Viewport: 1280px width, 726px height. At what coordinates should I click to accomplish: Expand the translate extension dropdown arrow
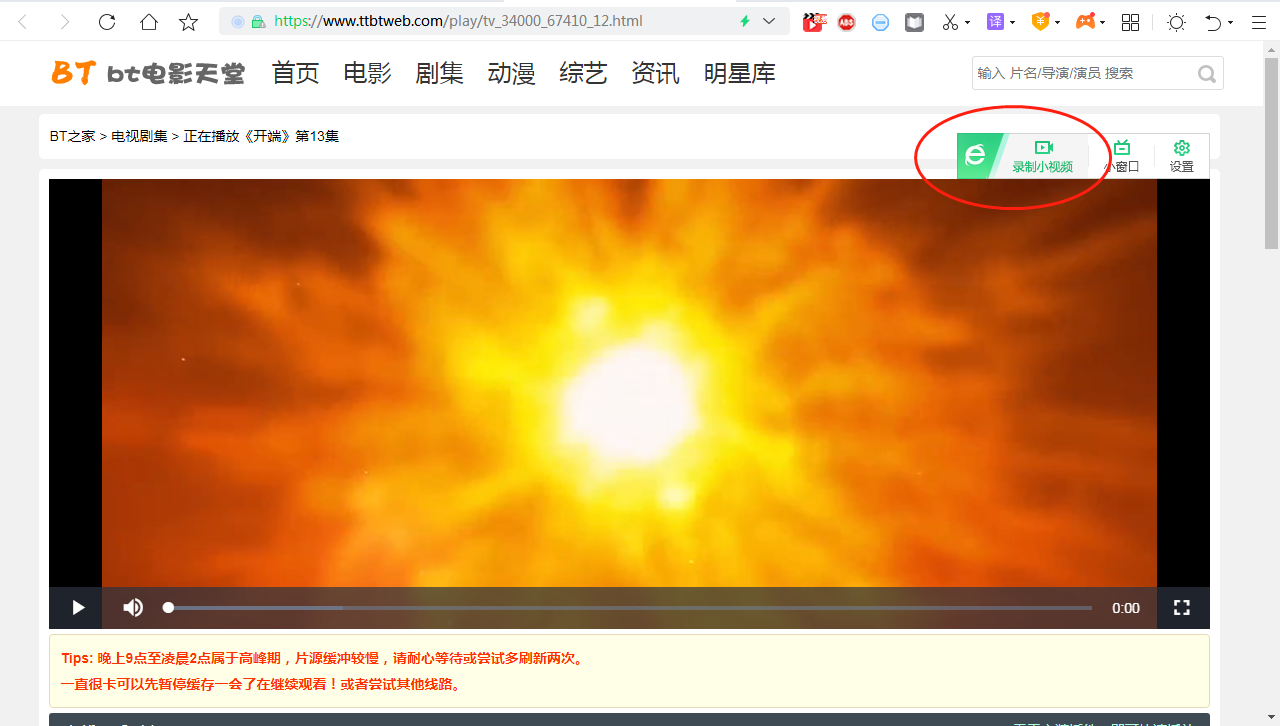[x=1011, y=20]
